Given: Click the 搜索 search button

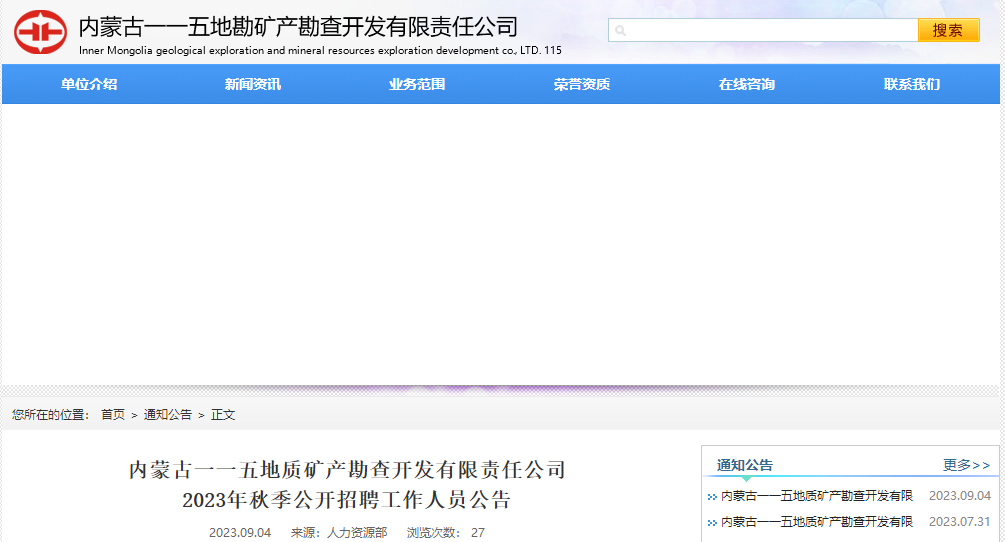Looking at the screenshot, I should (x=949, y=30).
